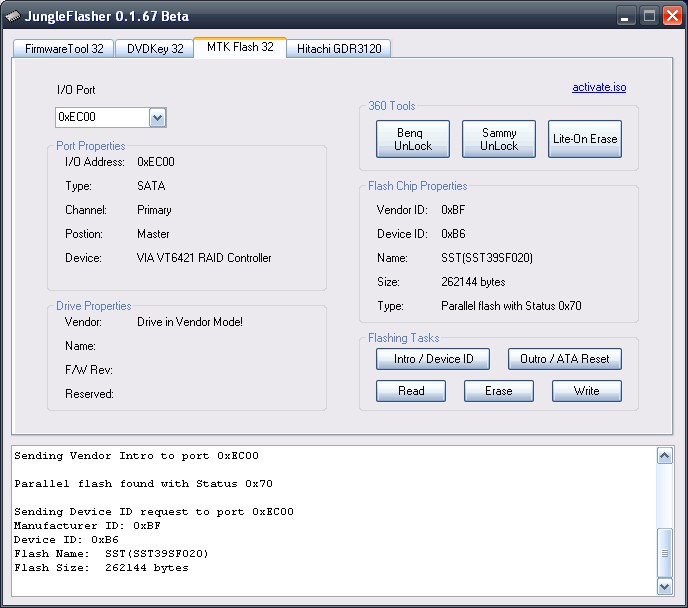Click log line 'Manufacturer ID: 0xBF'

[x=87, y=526]
